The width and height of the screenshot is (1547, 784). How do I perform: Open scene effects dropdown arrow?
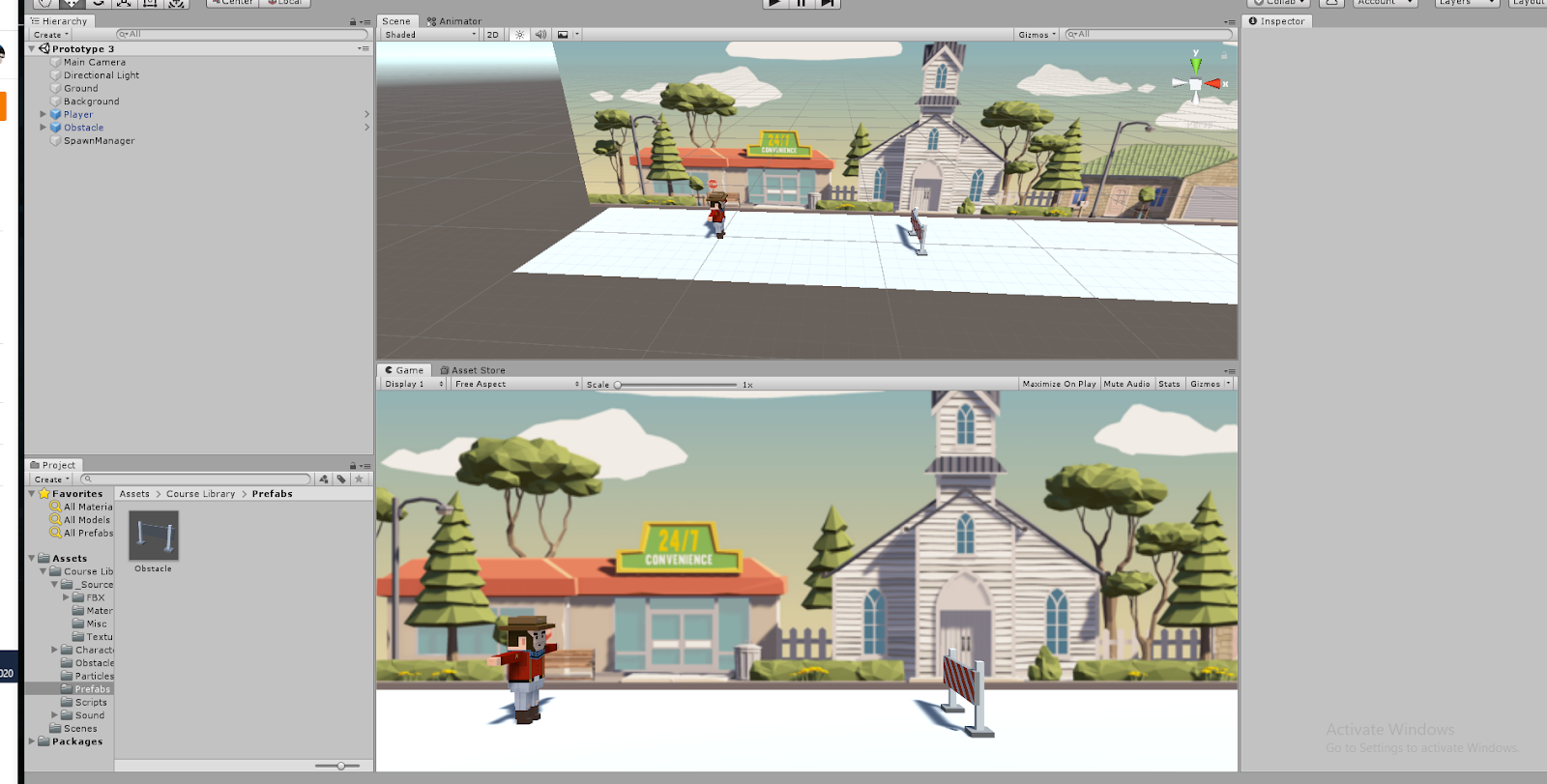coord(576,34)
